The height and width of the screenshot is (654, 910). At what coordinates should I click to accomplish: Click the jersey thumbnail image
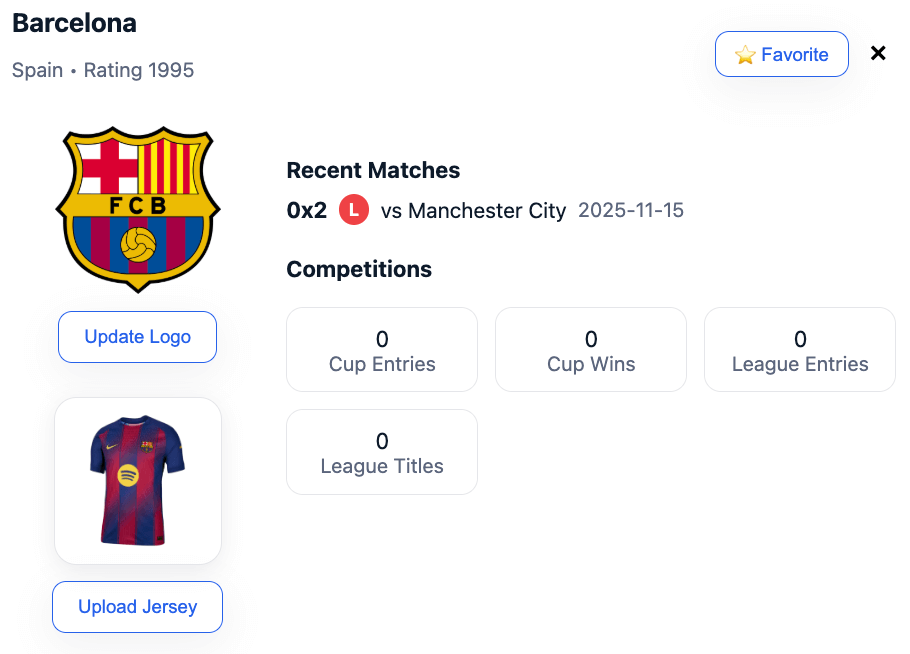click(137, 480)
